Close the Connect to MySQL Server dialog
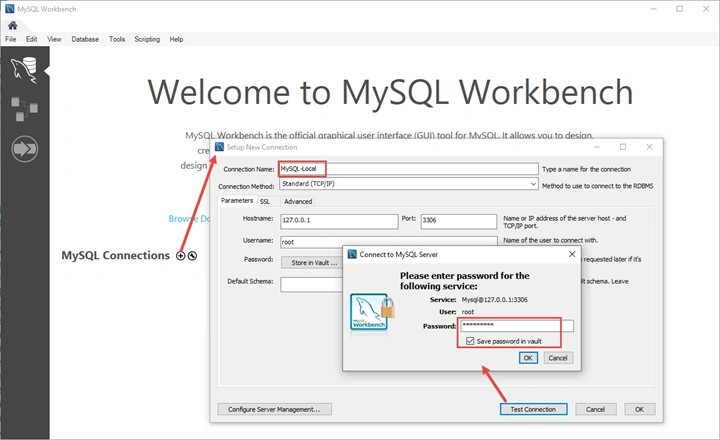720x440 pixels. pos(572,254)
